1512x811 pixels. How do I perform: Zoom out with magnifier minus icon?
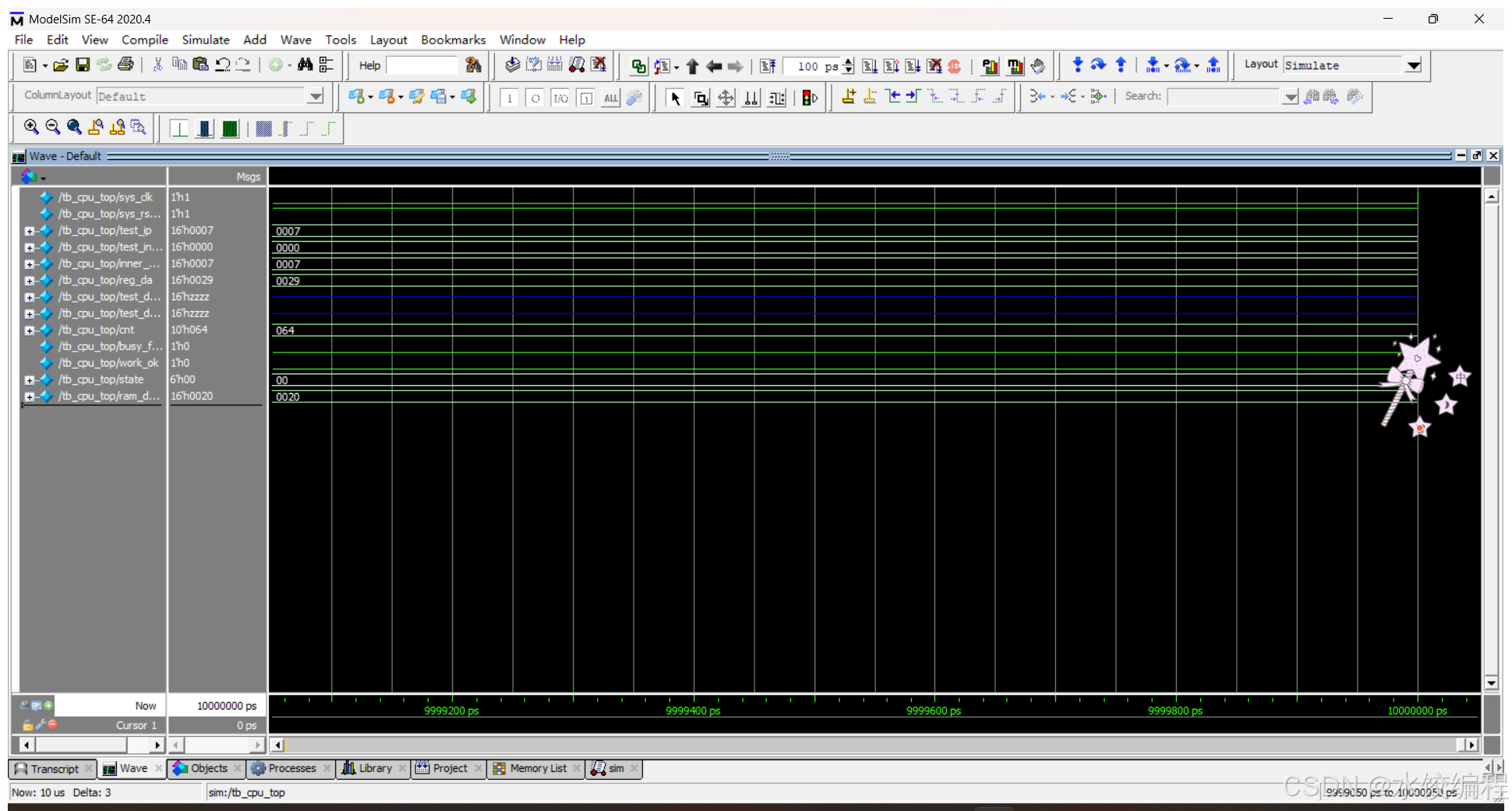[x=53, y=128]
